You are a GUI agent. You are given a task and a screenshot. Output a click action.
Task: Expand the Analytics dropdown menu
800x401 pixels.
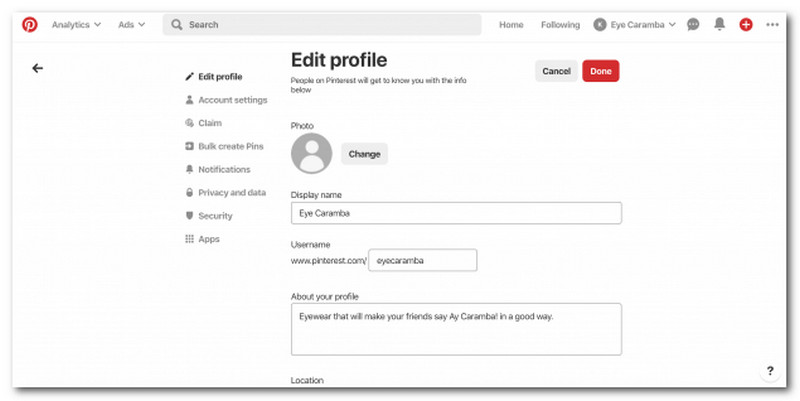point(76,25)
